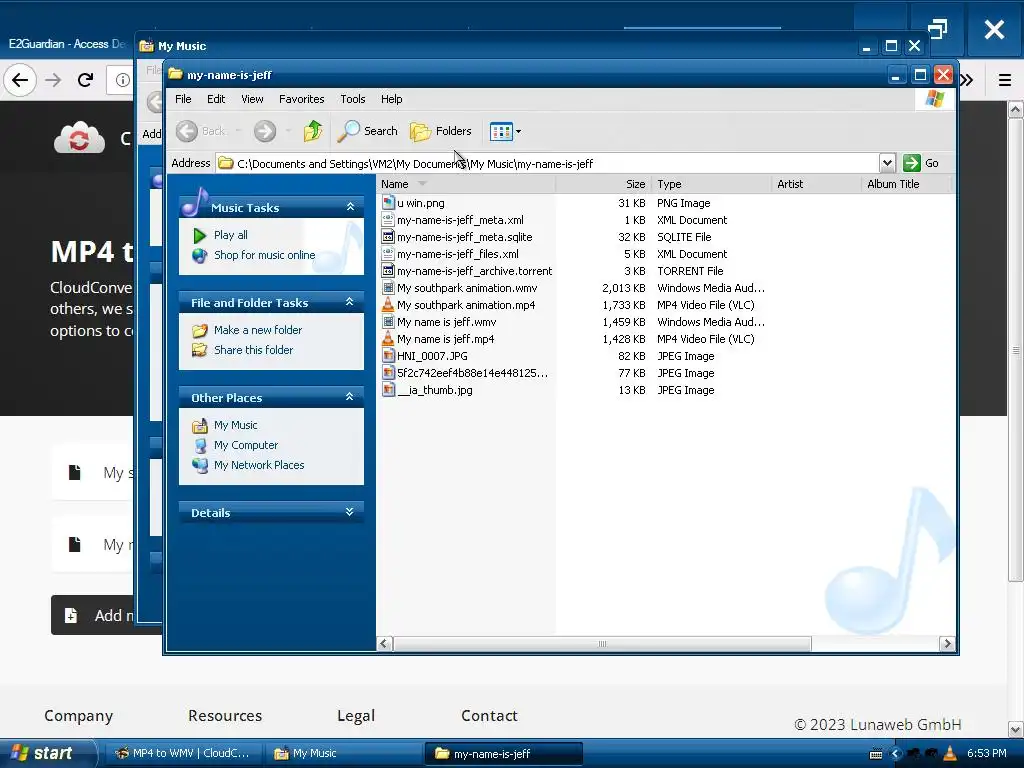The width and height of the screenshot is (1024, 768).
Task: Click Make a new folder link
Action: [258, 330]
